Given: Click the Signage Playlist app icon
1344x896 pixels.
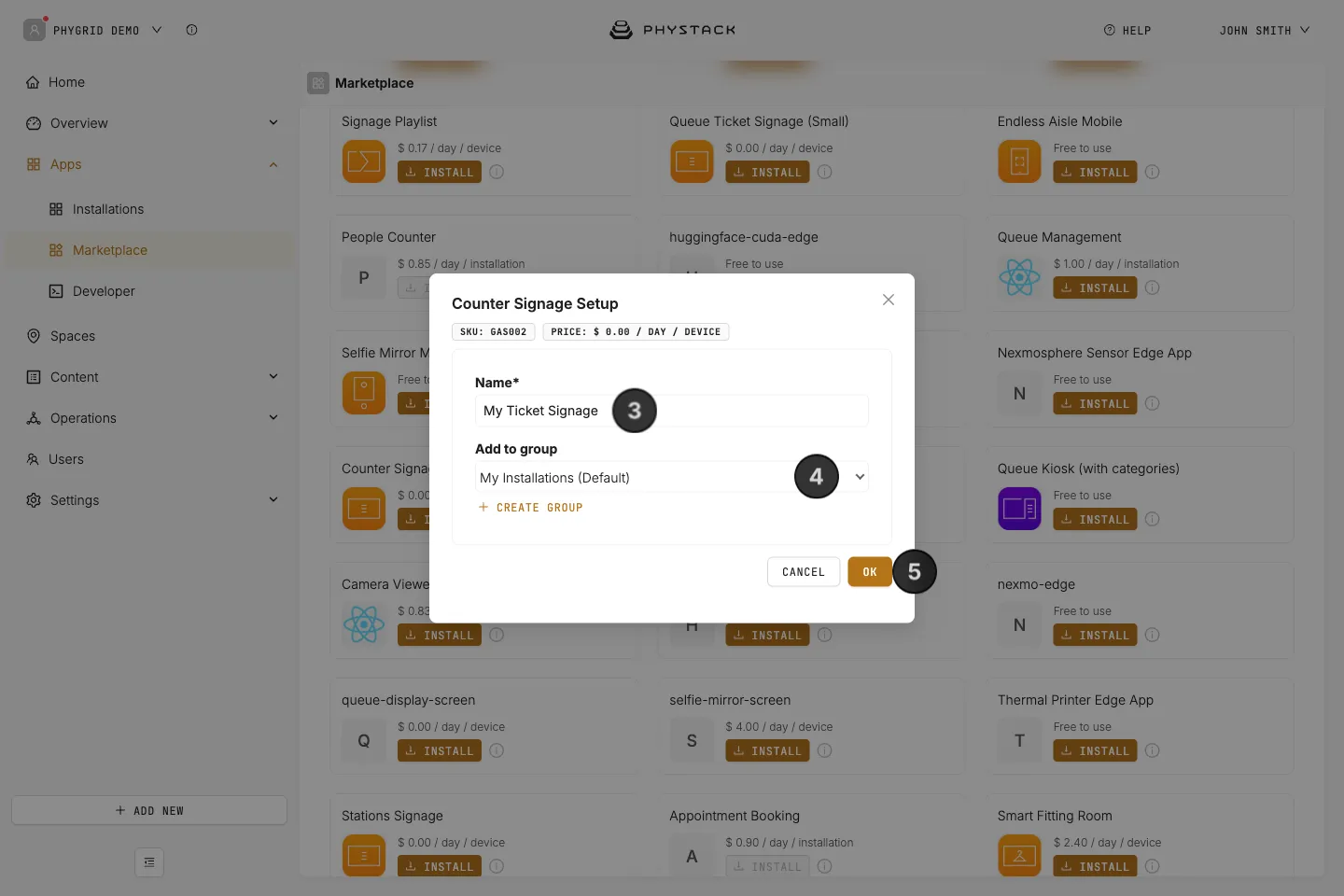Looking at the screenshot, I should (x=364, y=161).
